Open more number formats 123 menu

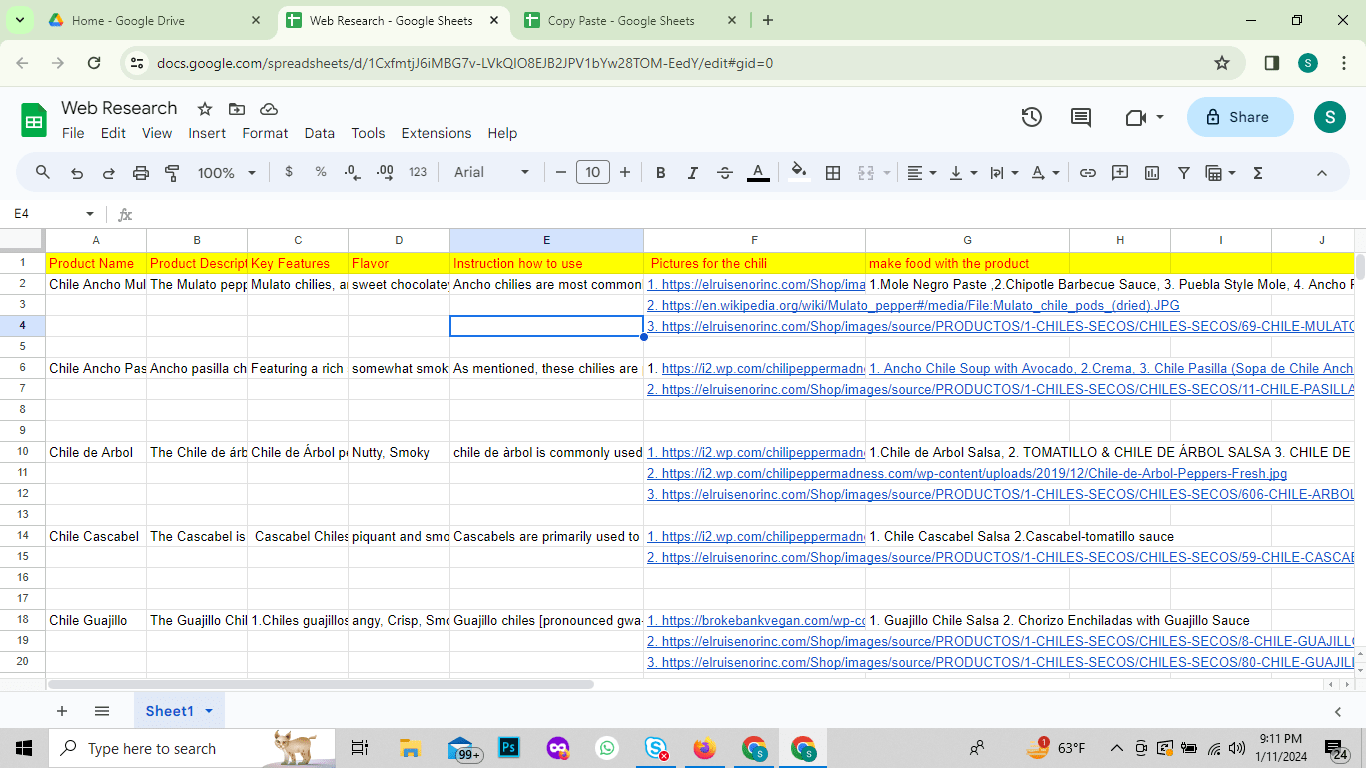click(x=418, y=172)
